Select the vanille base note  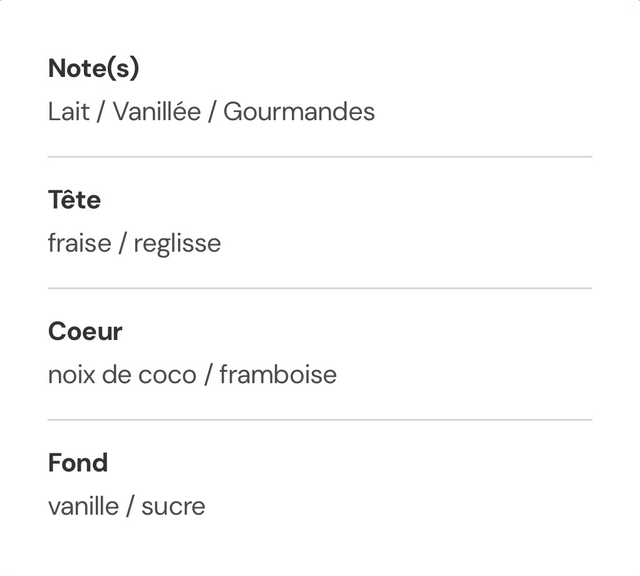click(x=81, y=506)
